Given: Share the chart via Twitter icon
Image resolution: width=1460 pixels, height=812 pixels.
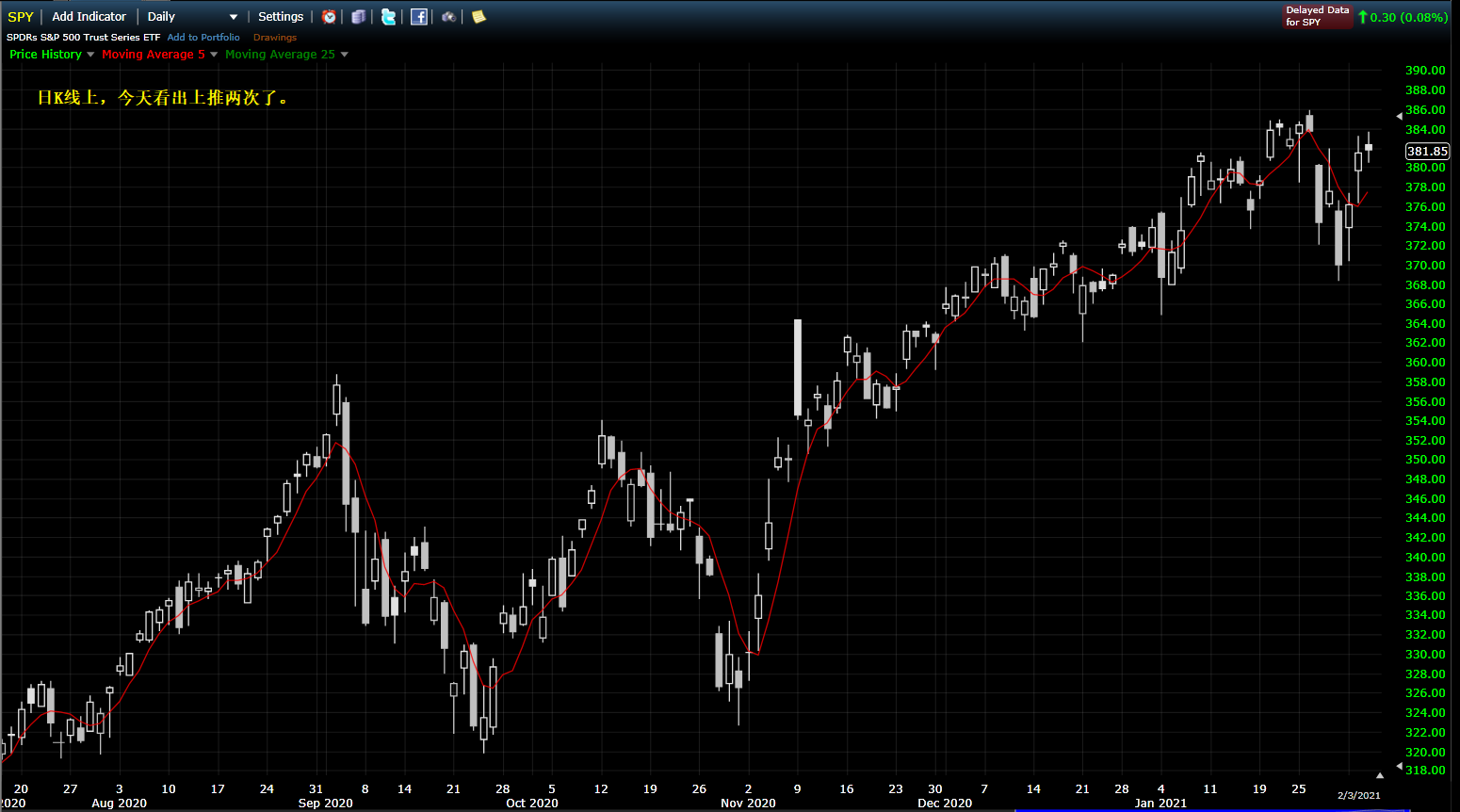Looking at the screenshot, I should click(388, 16).
